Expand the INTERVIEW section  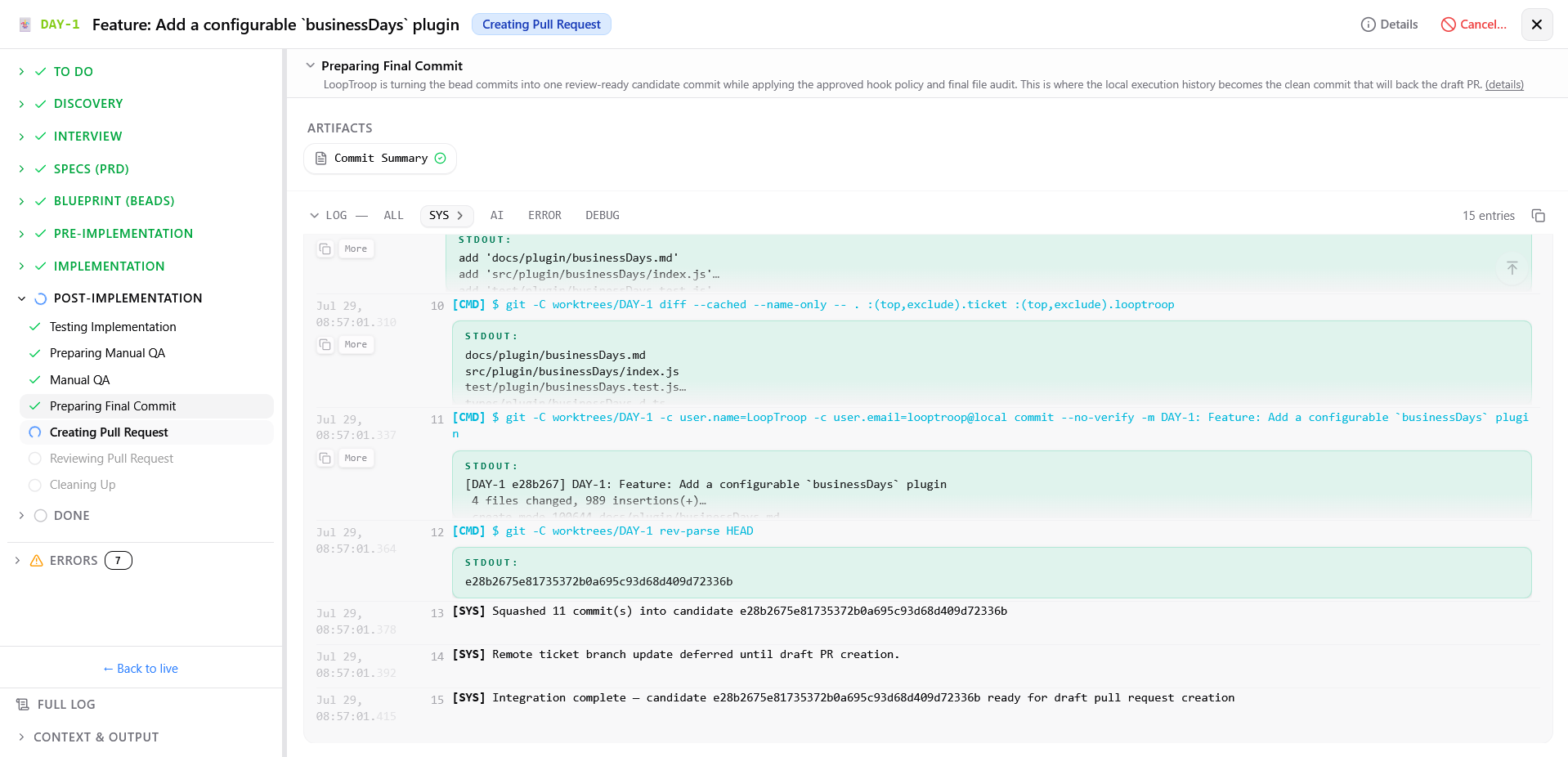(x=21, y=137)
